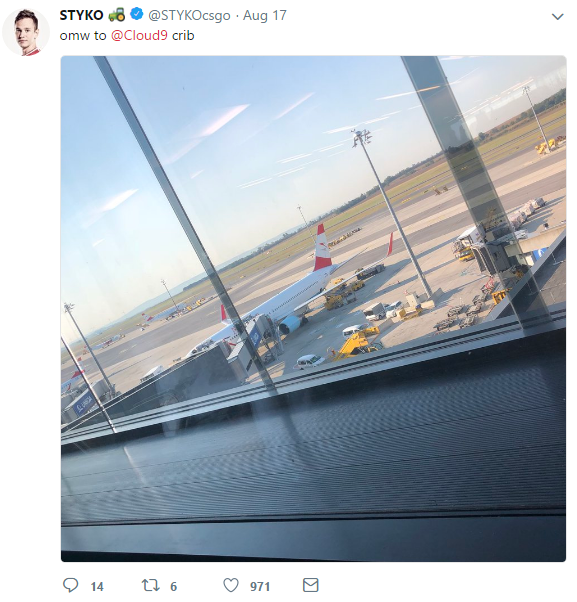Screen dimensions: 577x602
Task: Click the STYKO display name
Action: tap(81, 15)
